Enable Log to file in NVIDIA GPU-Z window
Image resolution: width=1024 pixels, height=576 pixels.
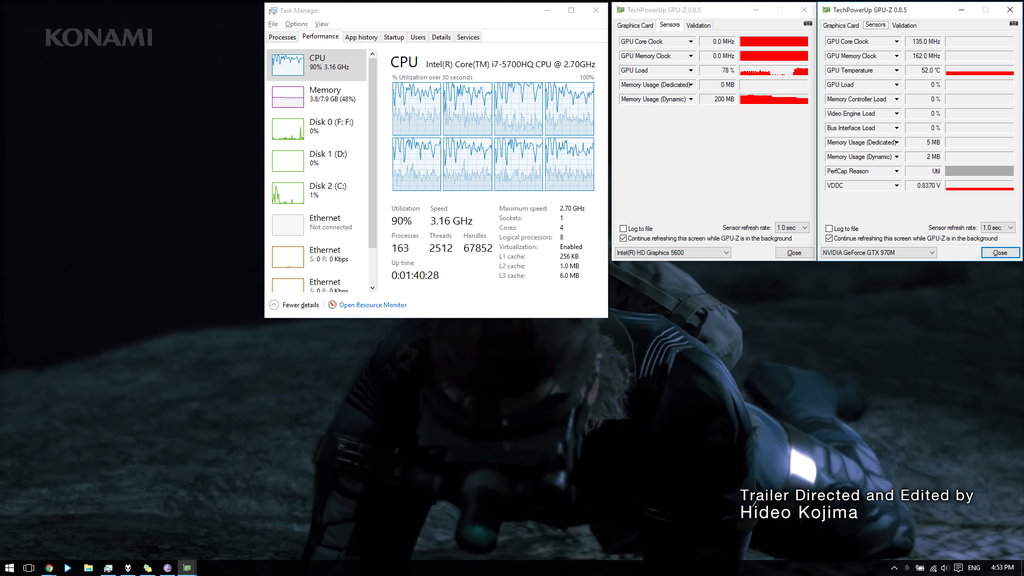tap(829, 229)
